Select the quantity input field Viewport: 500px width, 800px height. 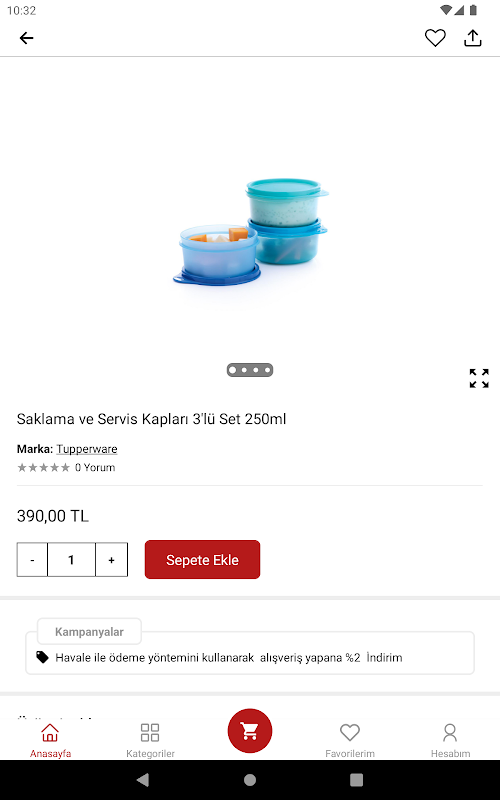71,560
